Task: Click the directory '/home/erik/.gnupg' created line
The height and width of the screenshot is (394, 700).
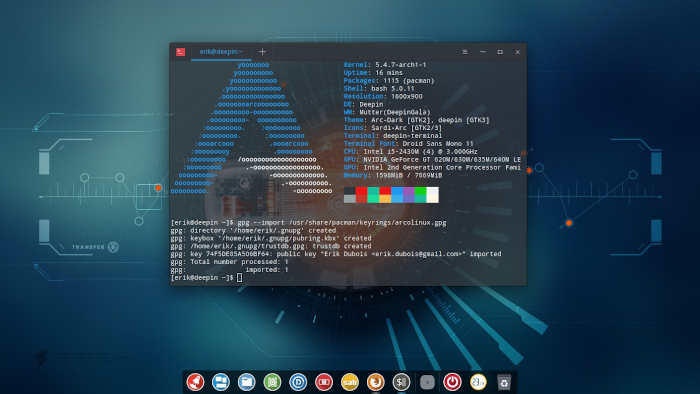Action: [x=253, y=231]
